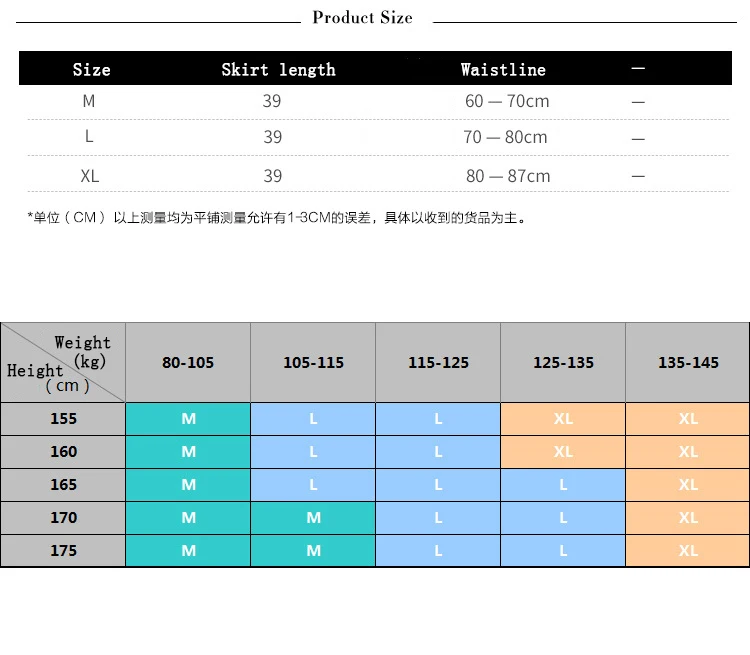The image size is (750, 655).
Task: Select size XL in the size table
Action: [90, 176]
